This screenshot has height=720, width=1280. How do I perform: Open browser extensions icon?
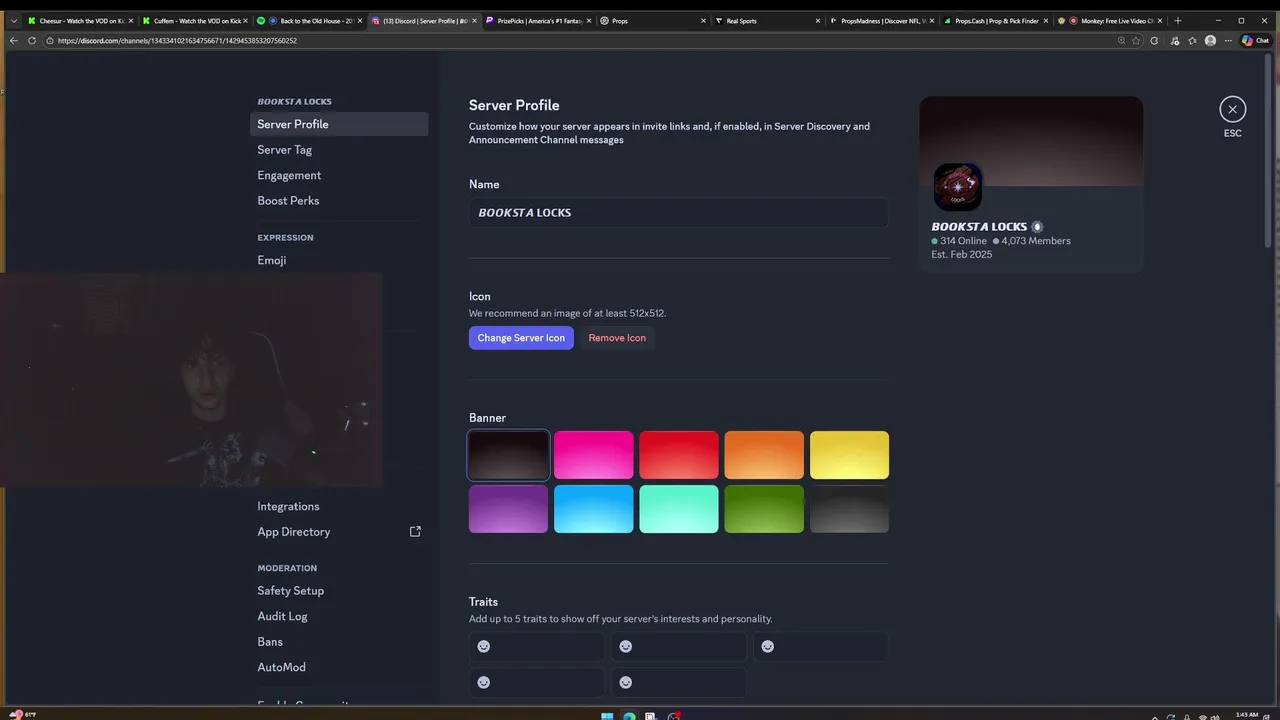(1155, 41)
